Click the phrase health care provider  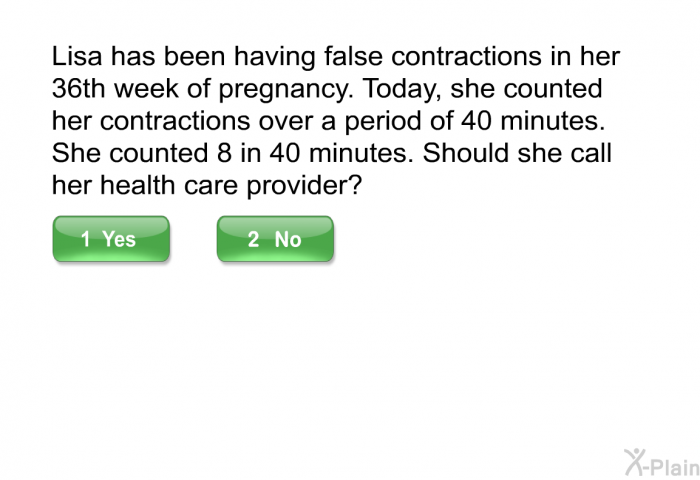pyautogui.click(x=225, y=186)
